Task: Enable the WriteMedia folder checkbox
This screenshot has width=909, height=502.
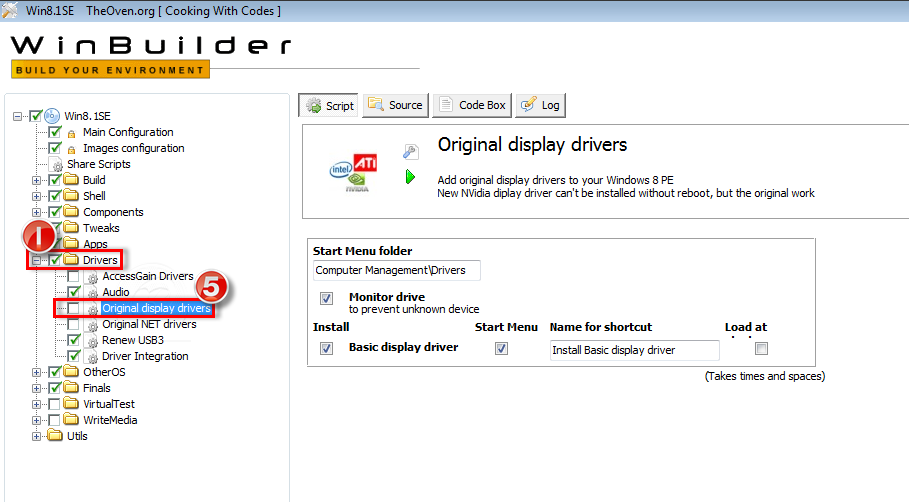Action: 54,420
